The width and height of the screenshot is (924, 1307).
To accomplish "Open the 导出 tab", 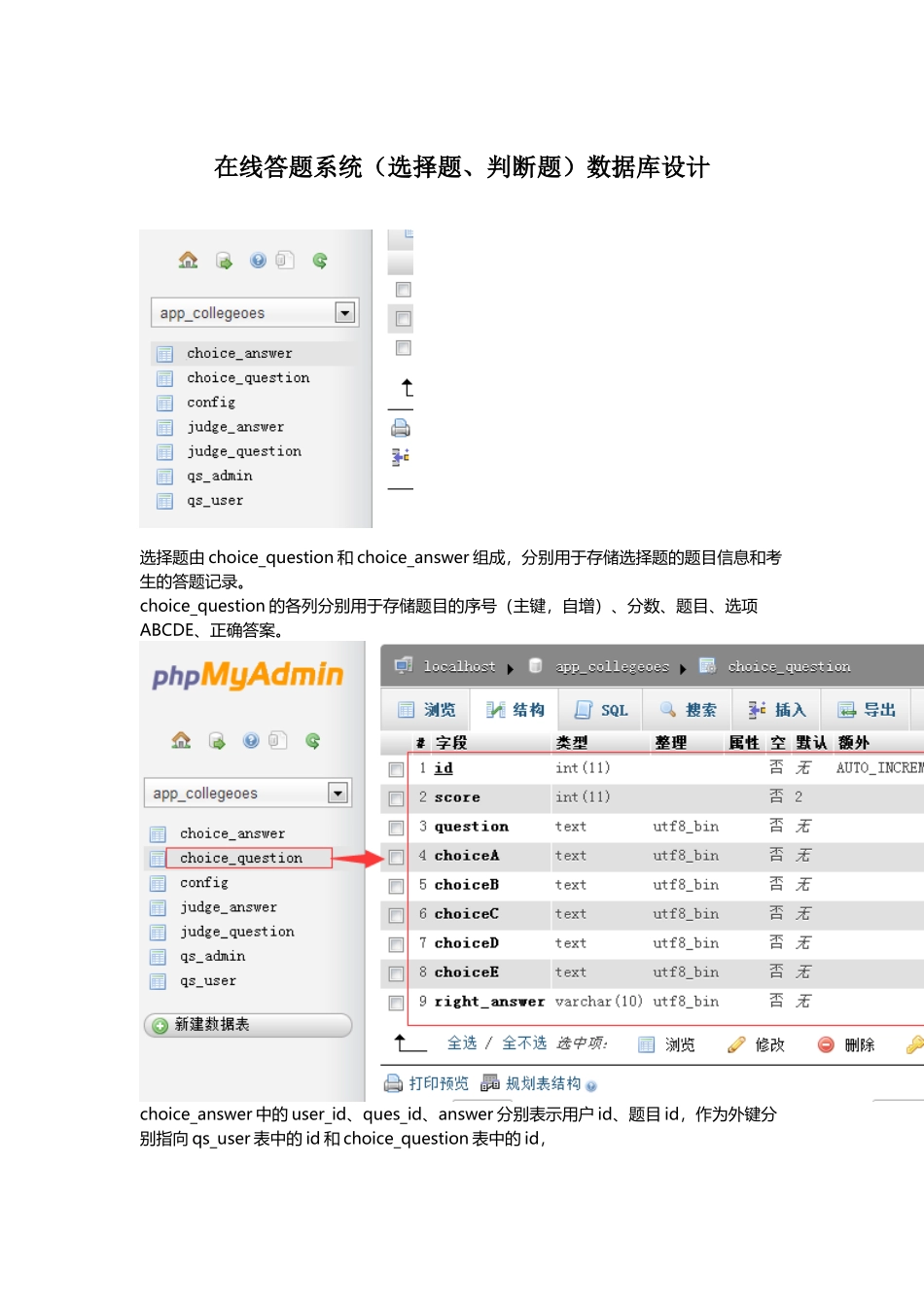I will click(x=866, y=710).
